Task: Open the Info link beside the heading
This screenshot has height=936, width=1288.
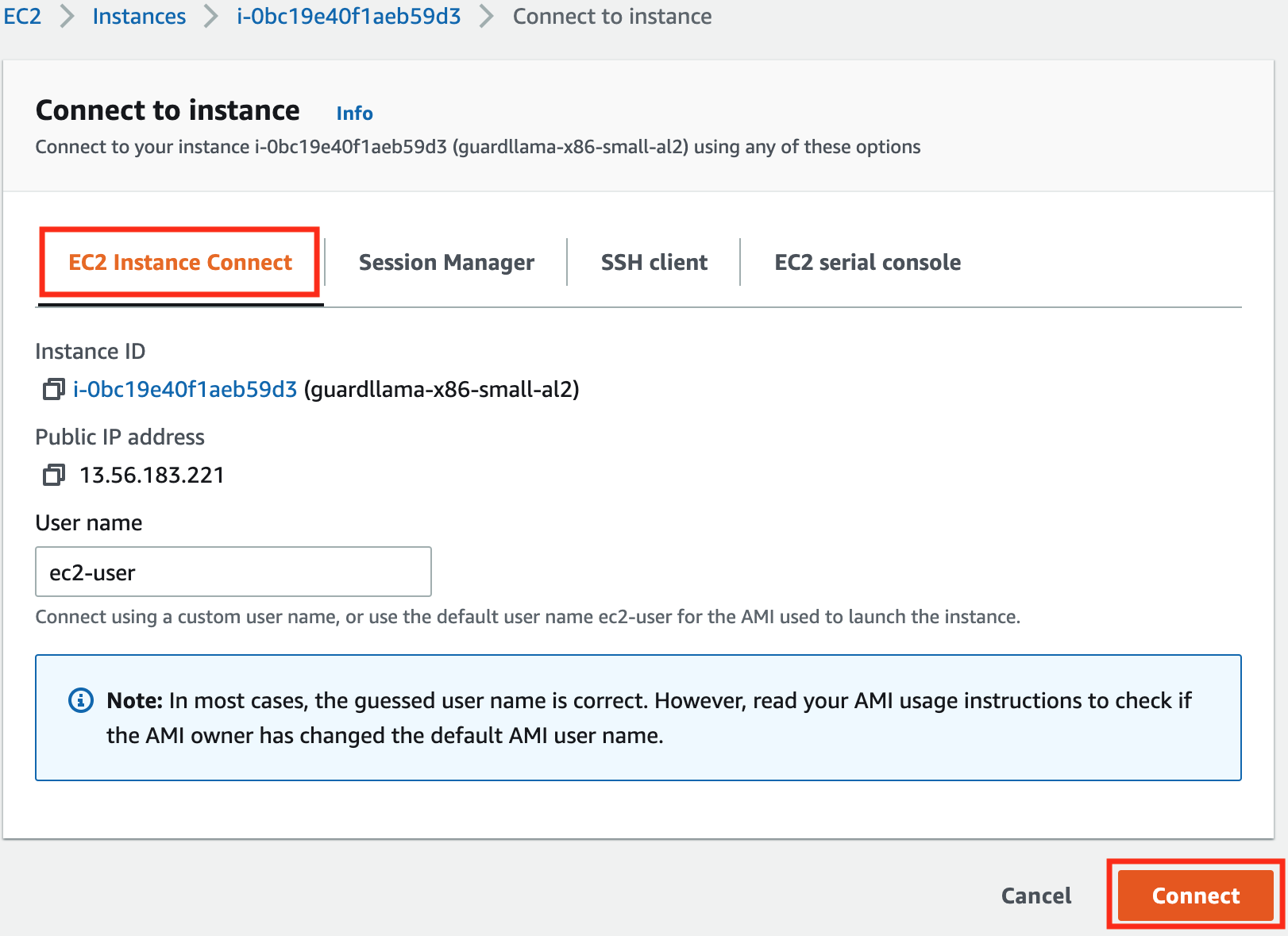Action: (354, 114)
